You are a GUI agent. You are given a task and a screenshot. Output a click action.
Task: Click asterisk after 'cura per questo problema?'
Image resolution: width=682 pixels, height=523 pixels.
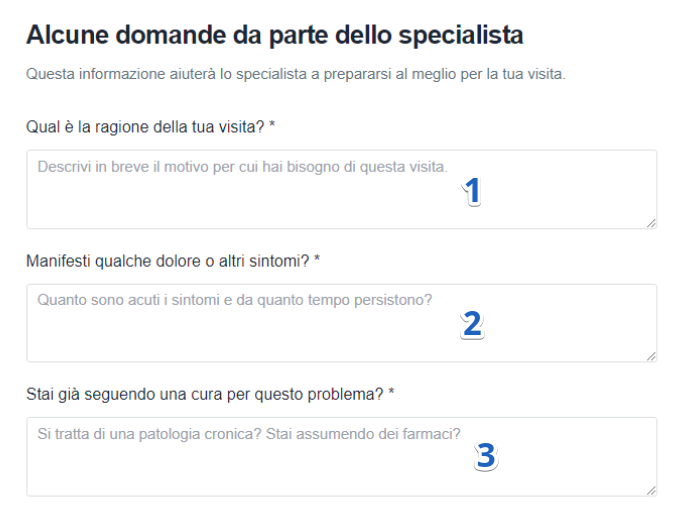click(392, 395)
